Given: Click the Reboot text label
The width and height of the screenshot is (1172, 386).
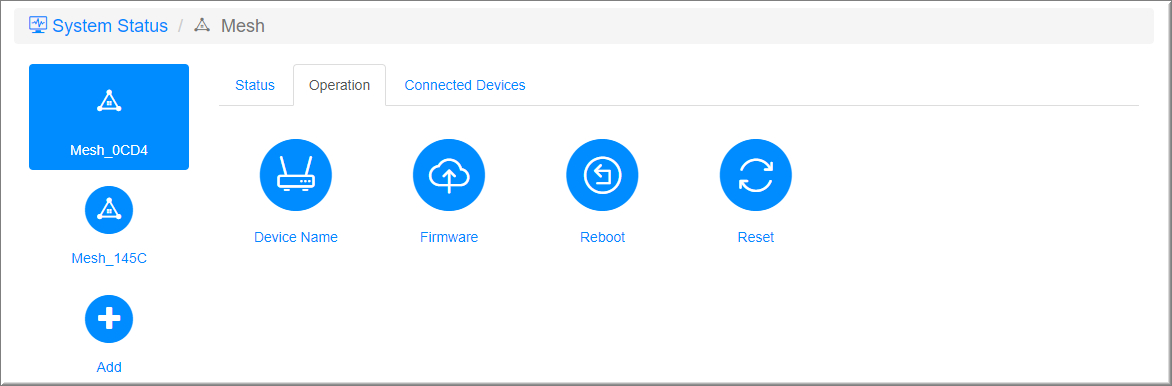Looking at the screenshot, I should point(602,237).
